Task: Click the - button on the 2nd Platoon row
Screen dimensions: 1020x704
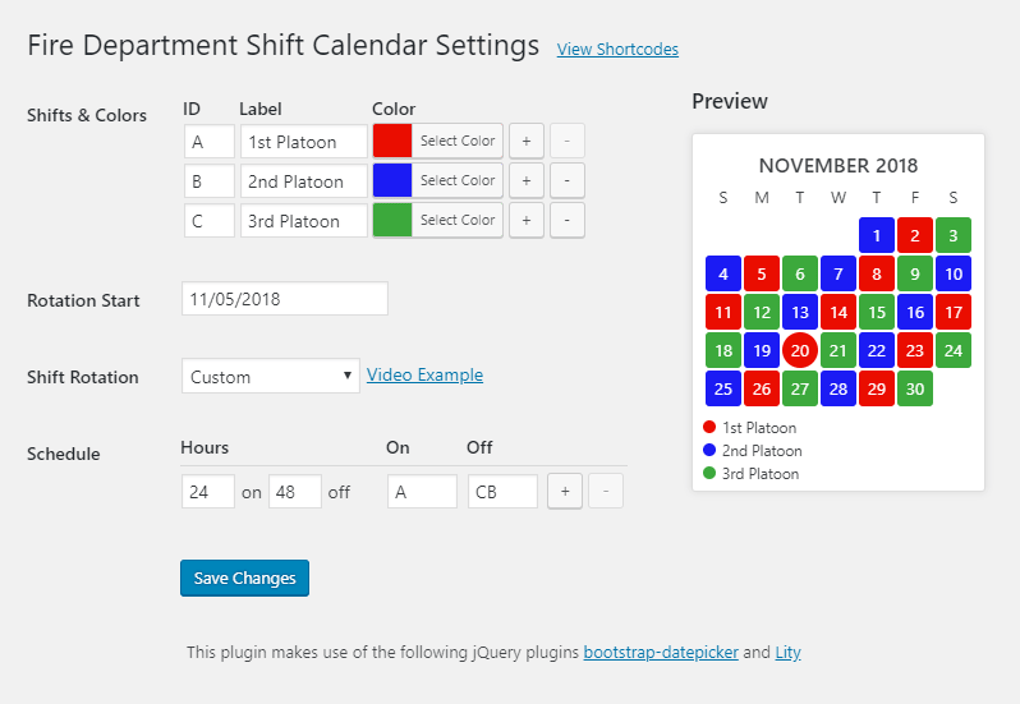Action: 567,180
